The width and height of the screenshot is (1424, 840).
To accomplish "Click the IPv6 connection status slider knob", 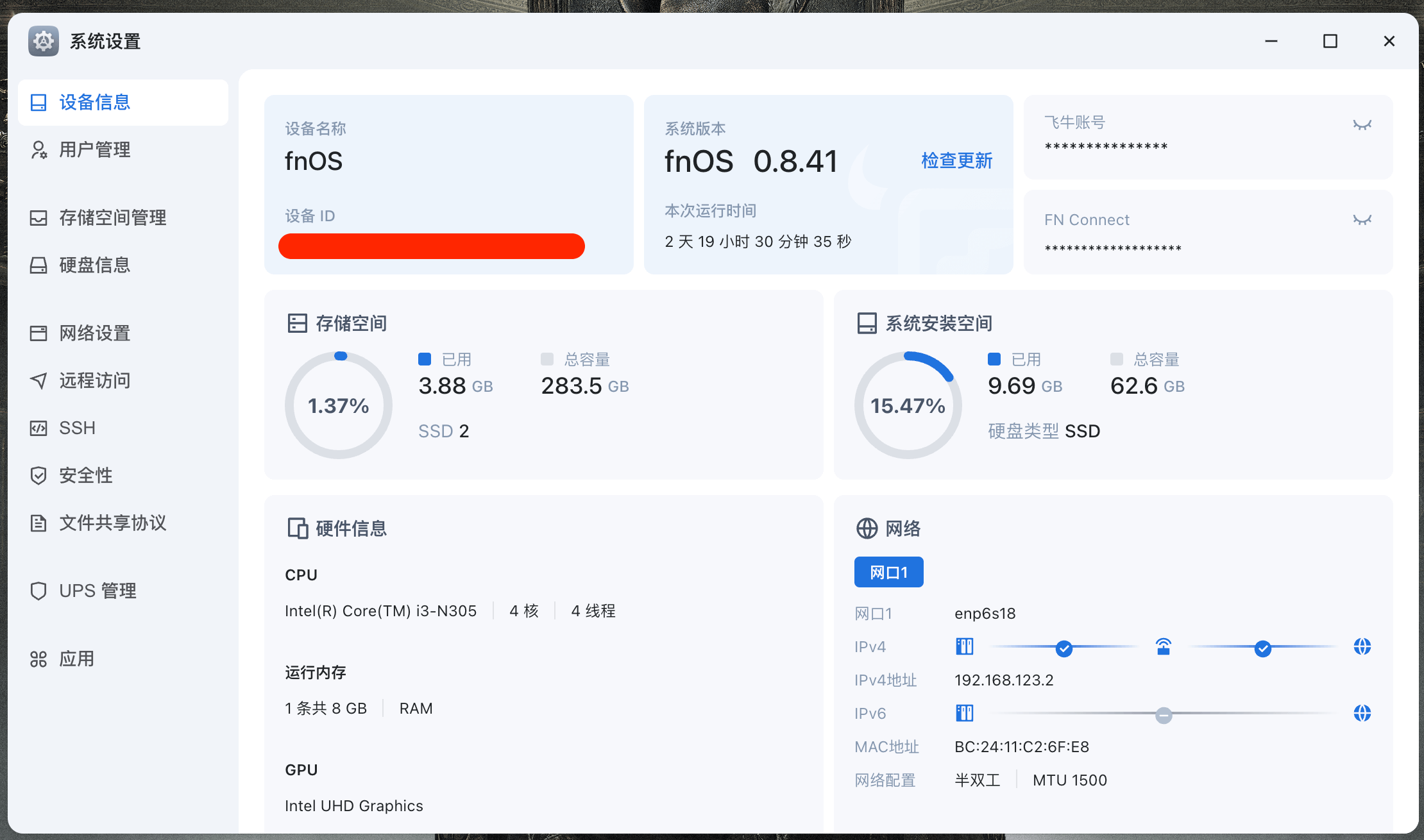I will pos(1164,716).
